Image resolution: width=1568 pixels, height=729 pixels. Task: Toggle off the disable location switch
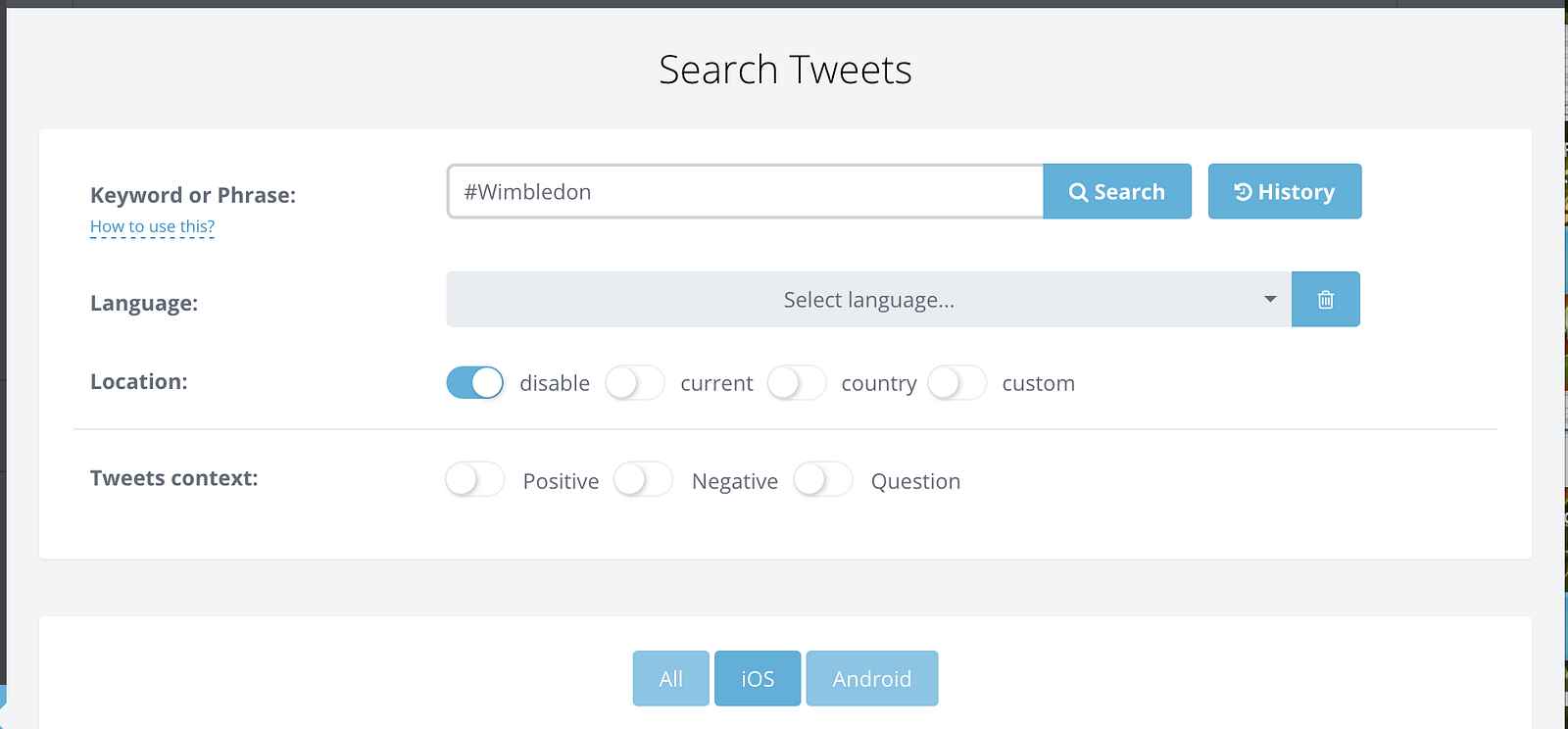pyautogui.click(x=475, y=383)
